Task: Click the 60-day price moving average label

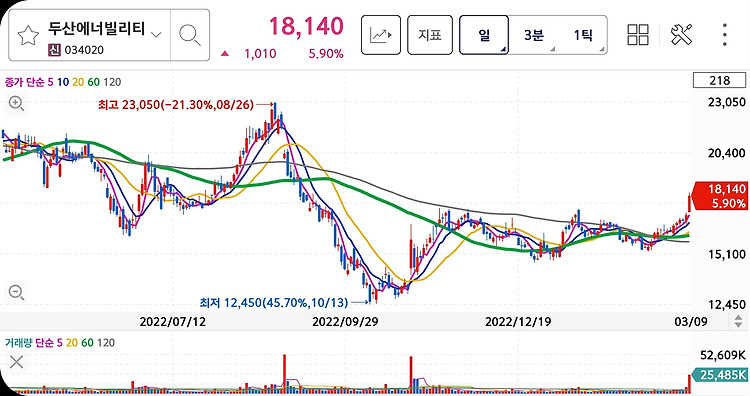Action: pos(94,82)
